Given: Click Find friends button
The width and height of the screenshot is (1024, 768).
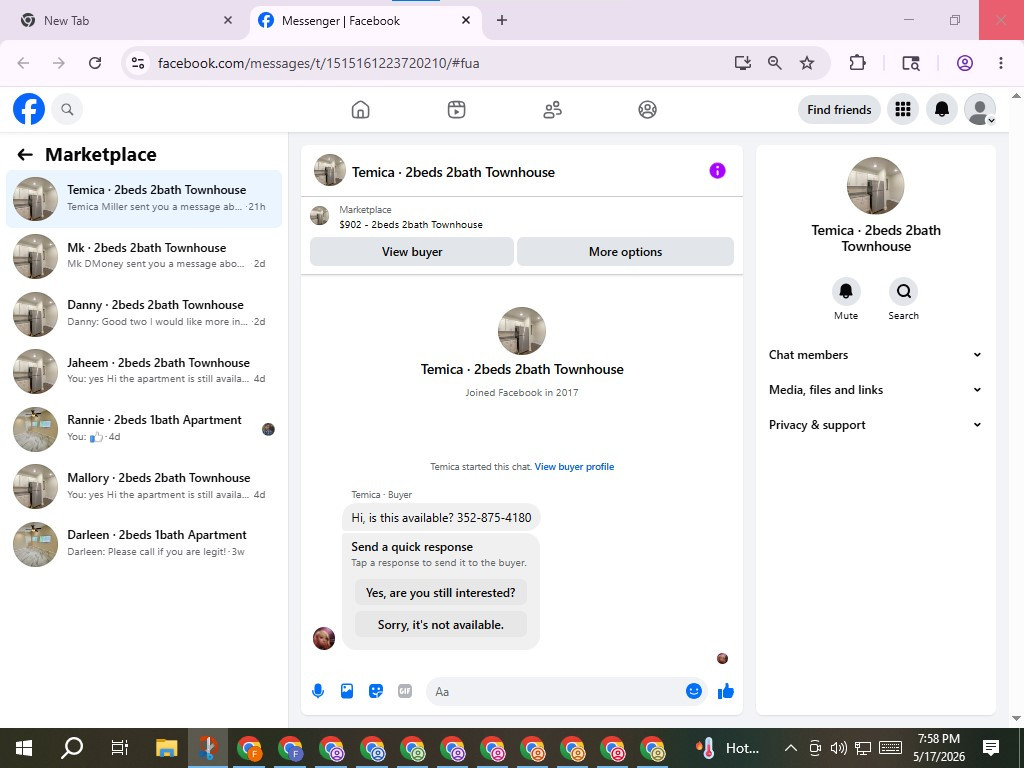Looking at the screenshot, I should (x=839, y=109).
